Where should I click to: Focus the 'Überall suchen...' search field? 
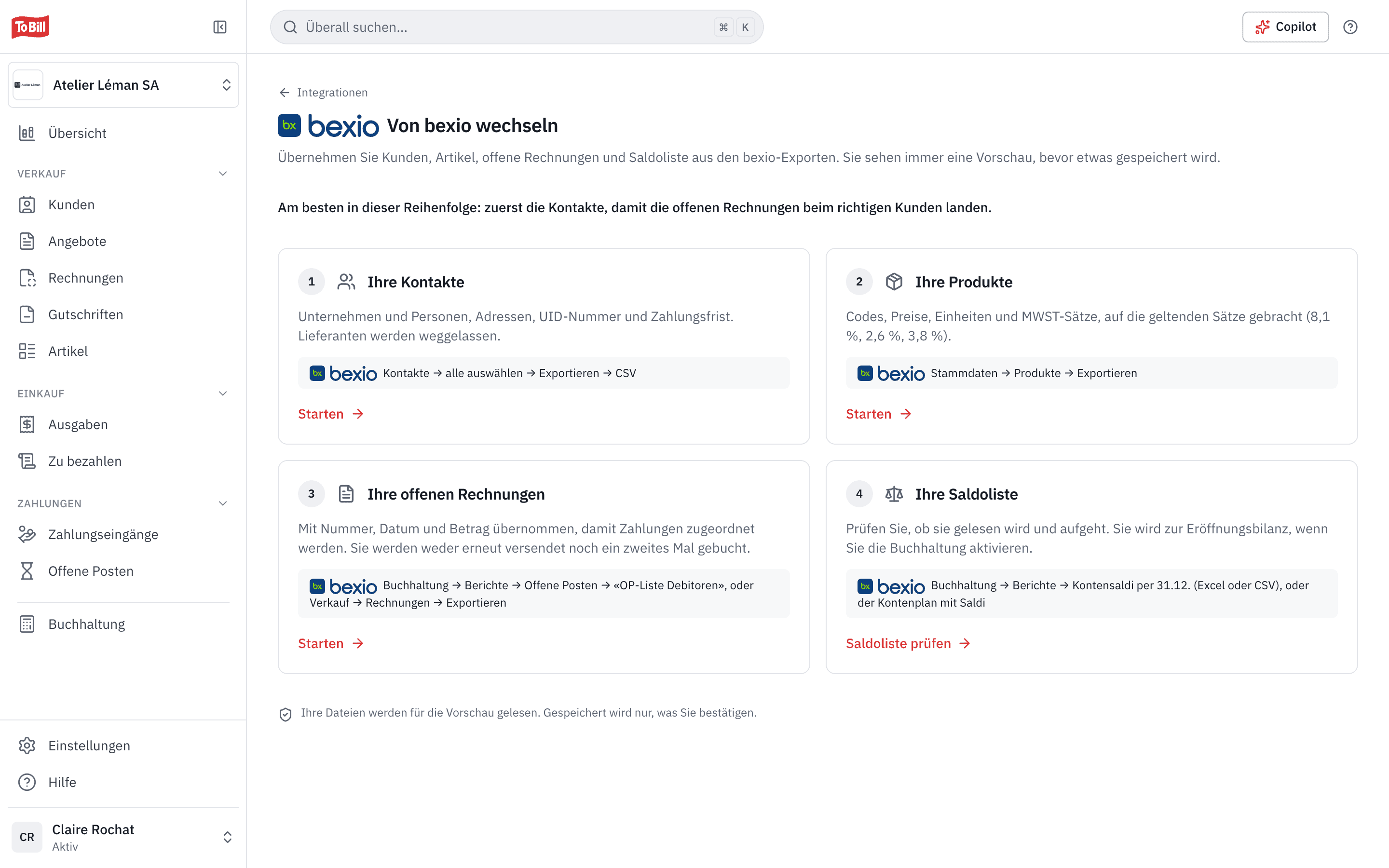(517, 27)
